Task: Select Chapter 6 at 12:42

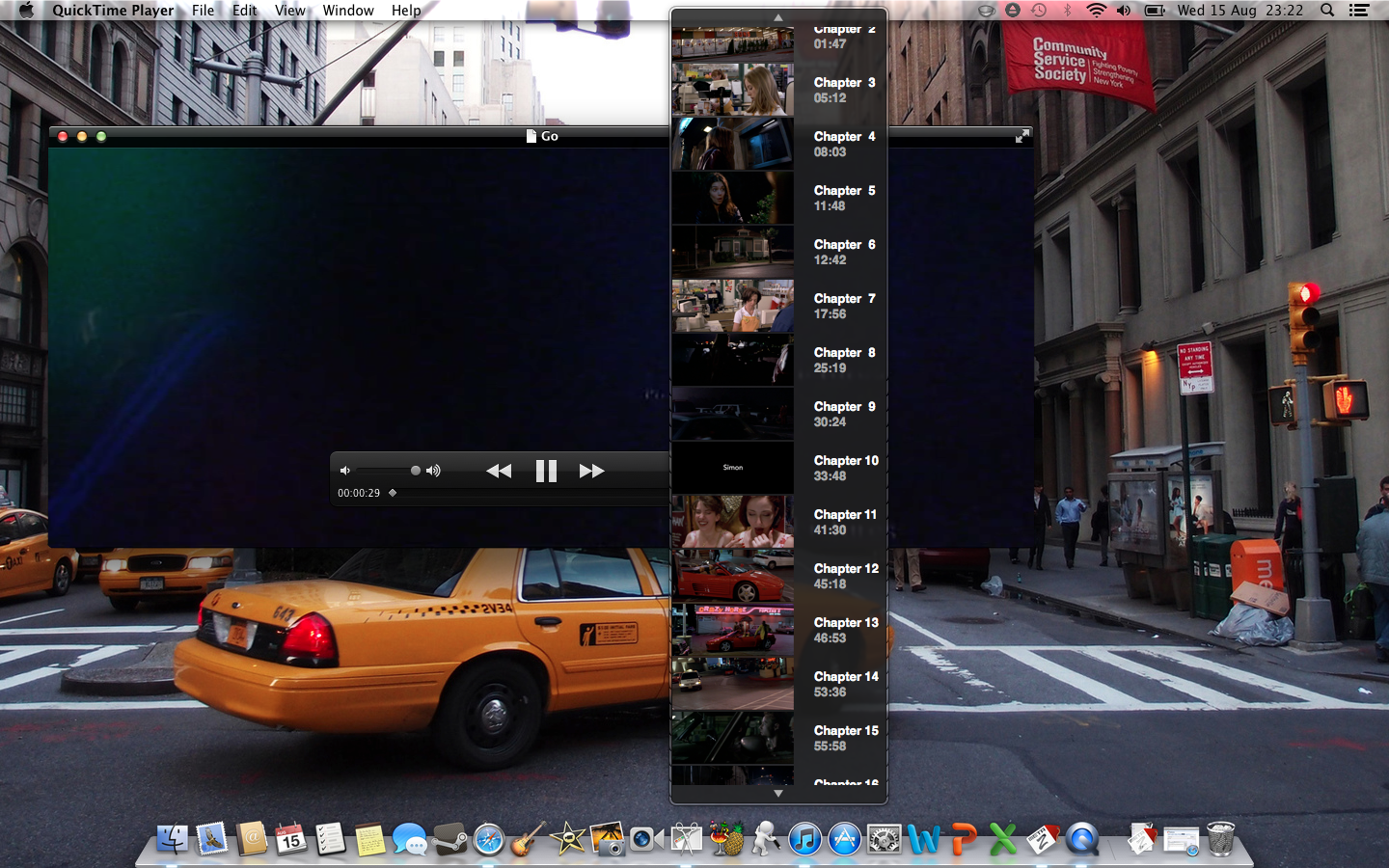Action: (778, 252)
